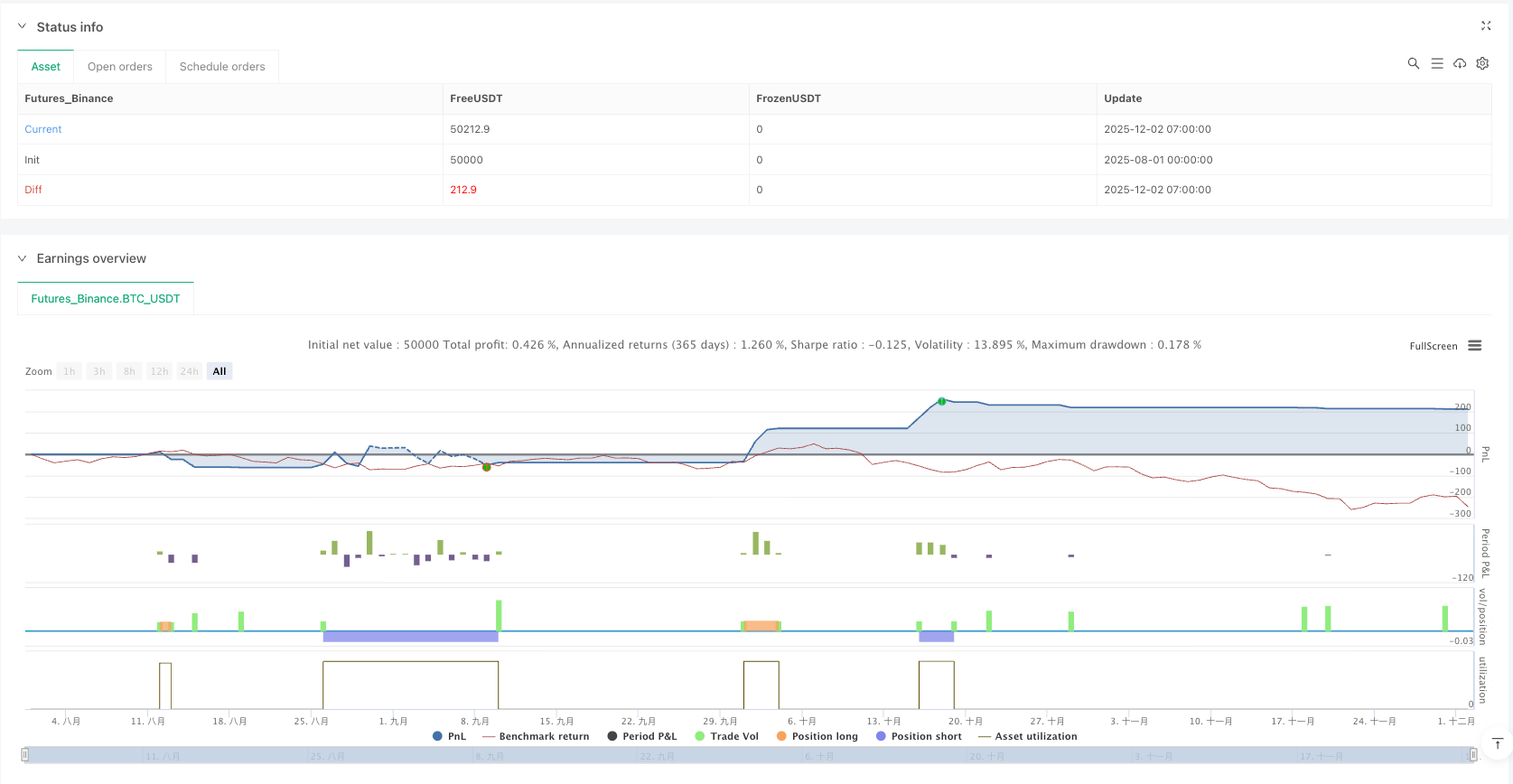This screenshot has width=1513, height=784.
Task: Click the FullScreen button
Action: (x=1433, y=346)
